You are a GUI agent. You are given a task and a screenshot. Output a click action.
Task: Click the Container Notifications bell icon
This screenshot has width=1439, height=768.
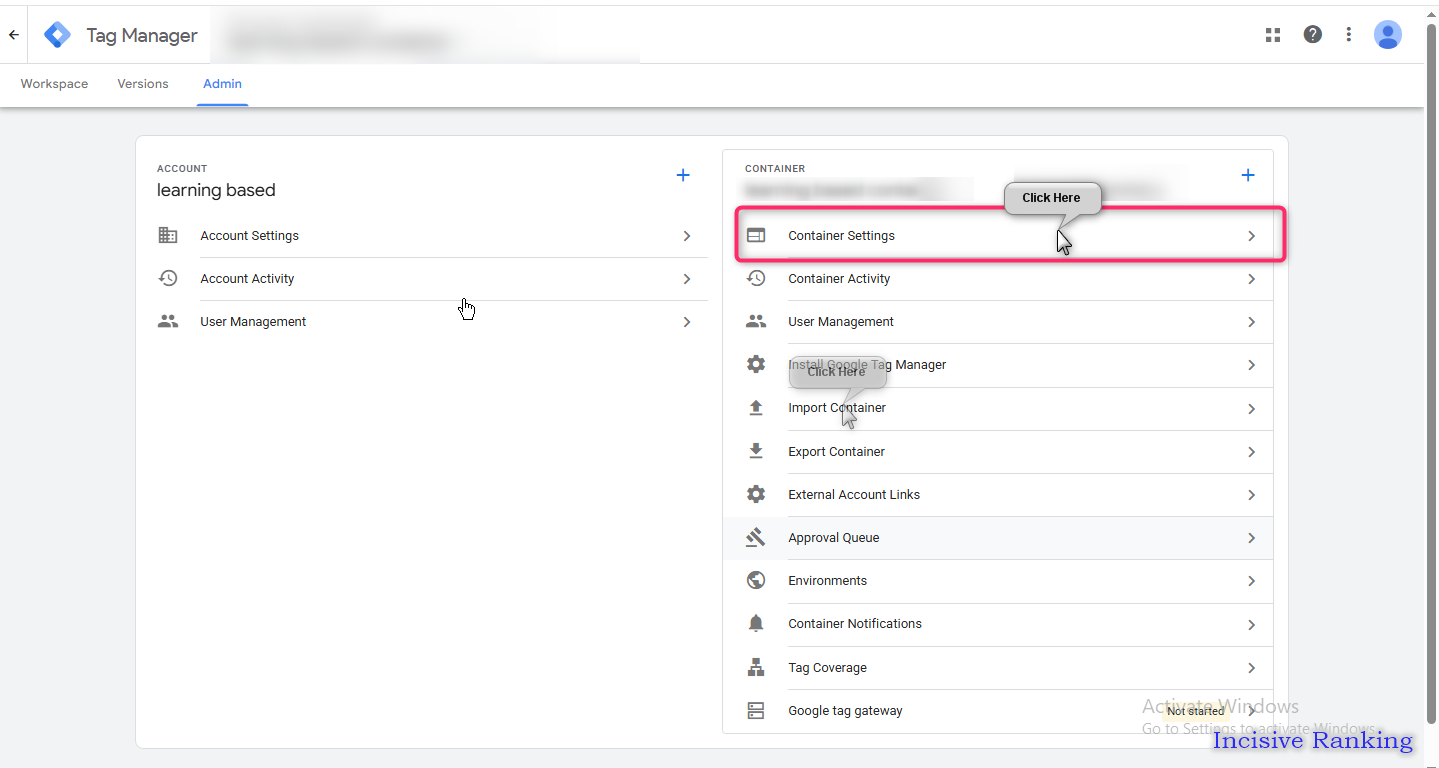point(756,624)
